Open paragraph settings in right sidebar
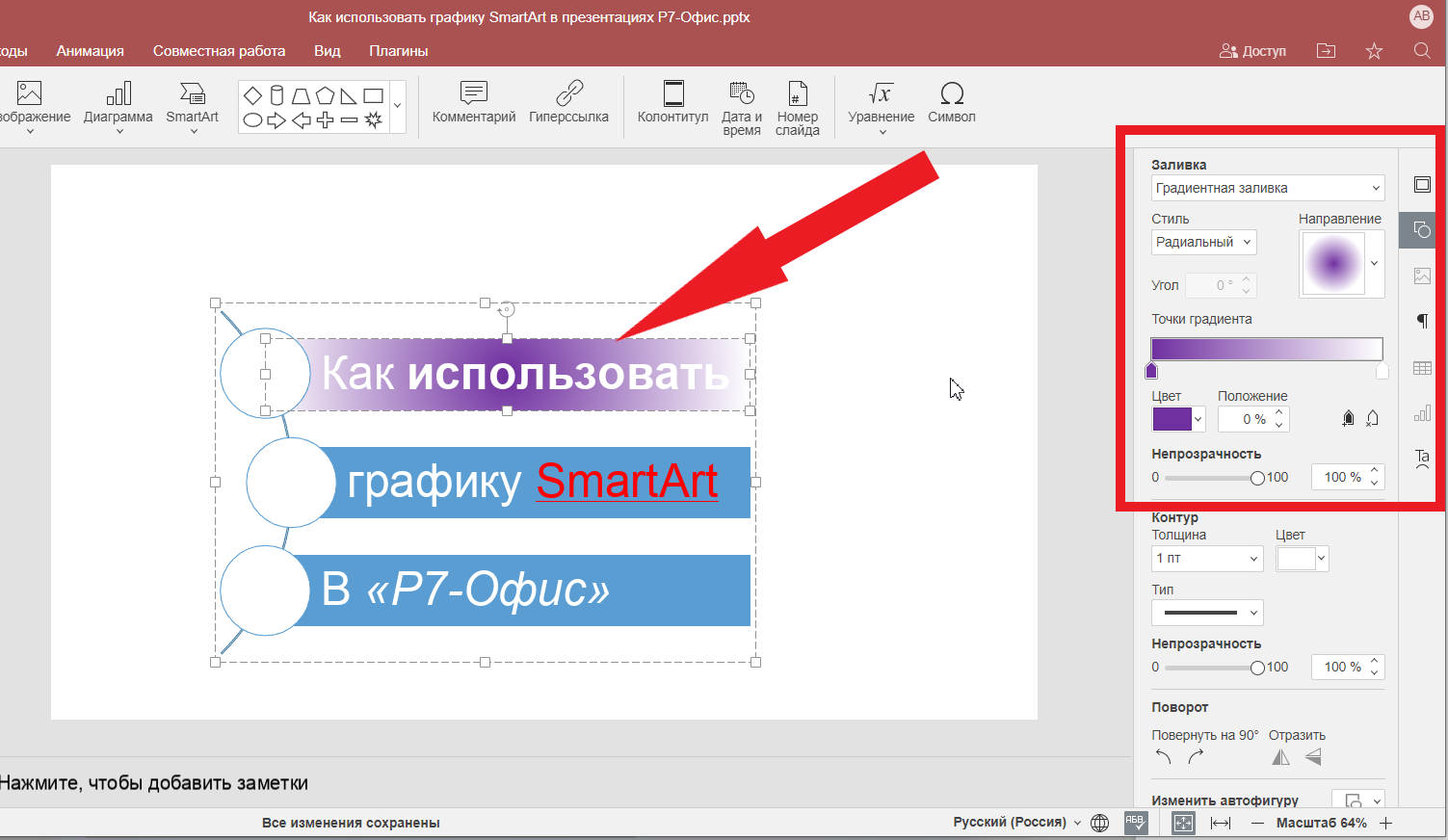Screen dimensions: 1448x840 (x=1422, y=321)
